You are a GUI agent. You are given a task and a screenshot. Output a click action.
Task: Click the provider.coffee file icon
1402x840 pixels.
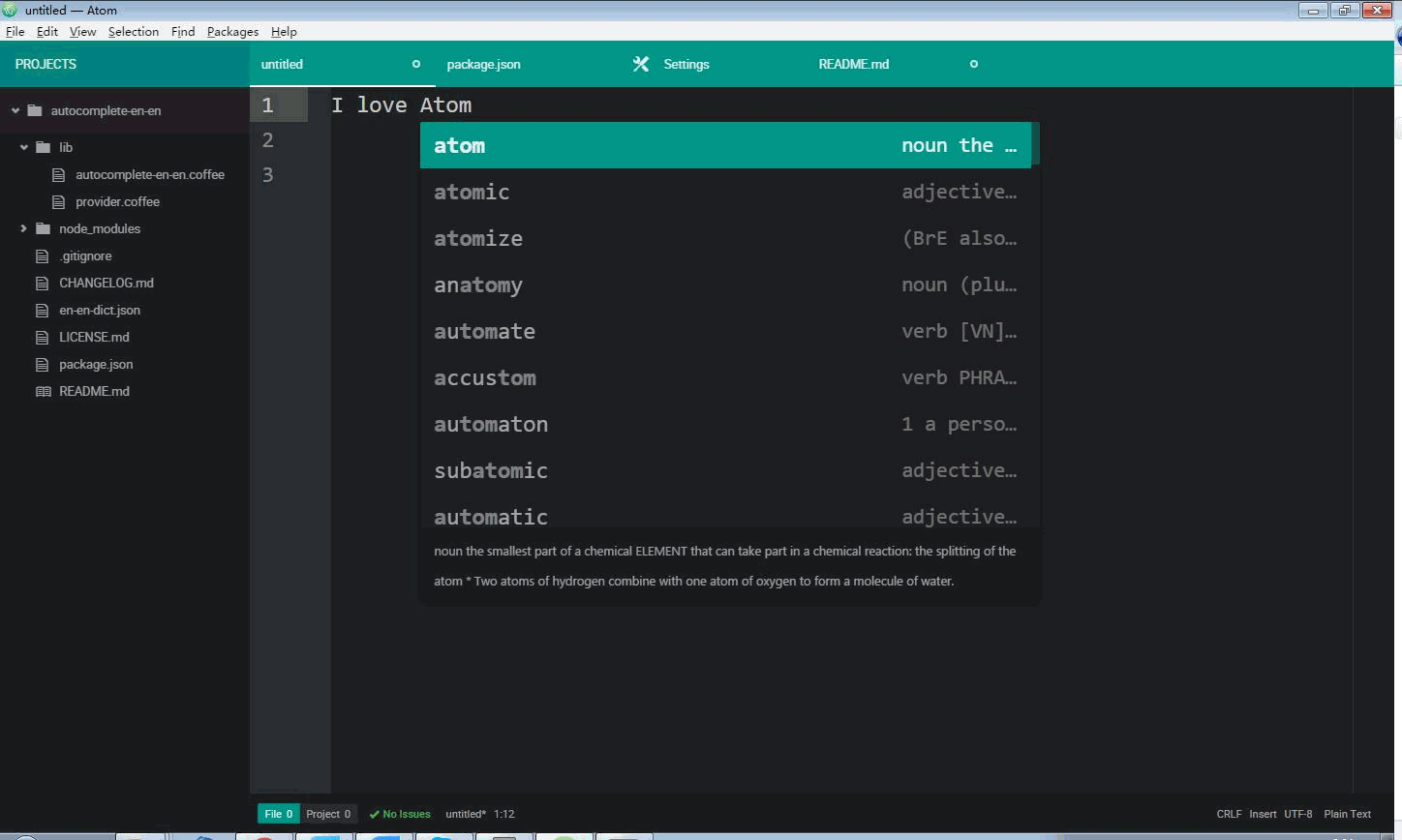[59, 202]
